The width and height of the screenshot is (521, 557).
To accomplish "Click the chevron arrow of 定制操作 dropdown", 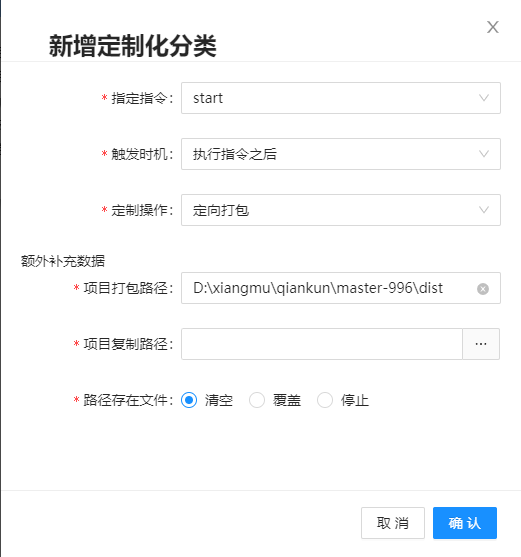I will coord(484,210).
